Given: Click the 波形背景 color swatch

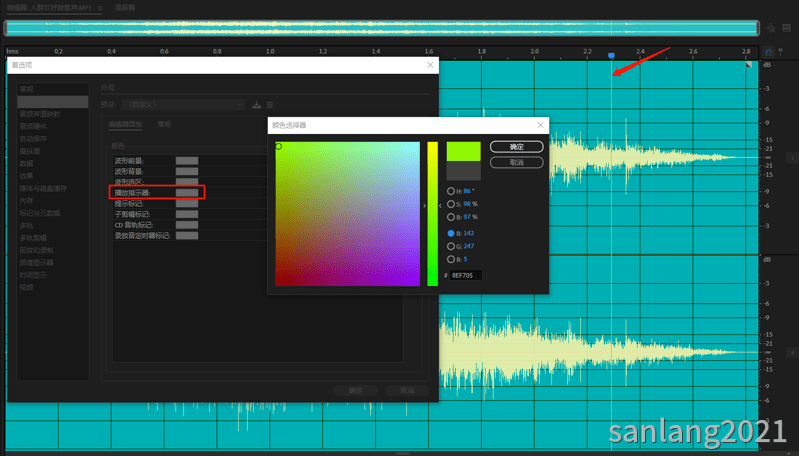Looking at the screenshot, I should (x=187, y=172).
